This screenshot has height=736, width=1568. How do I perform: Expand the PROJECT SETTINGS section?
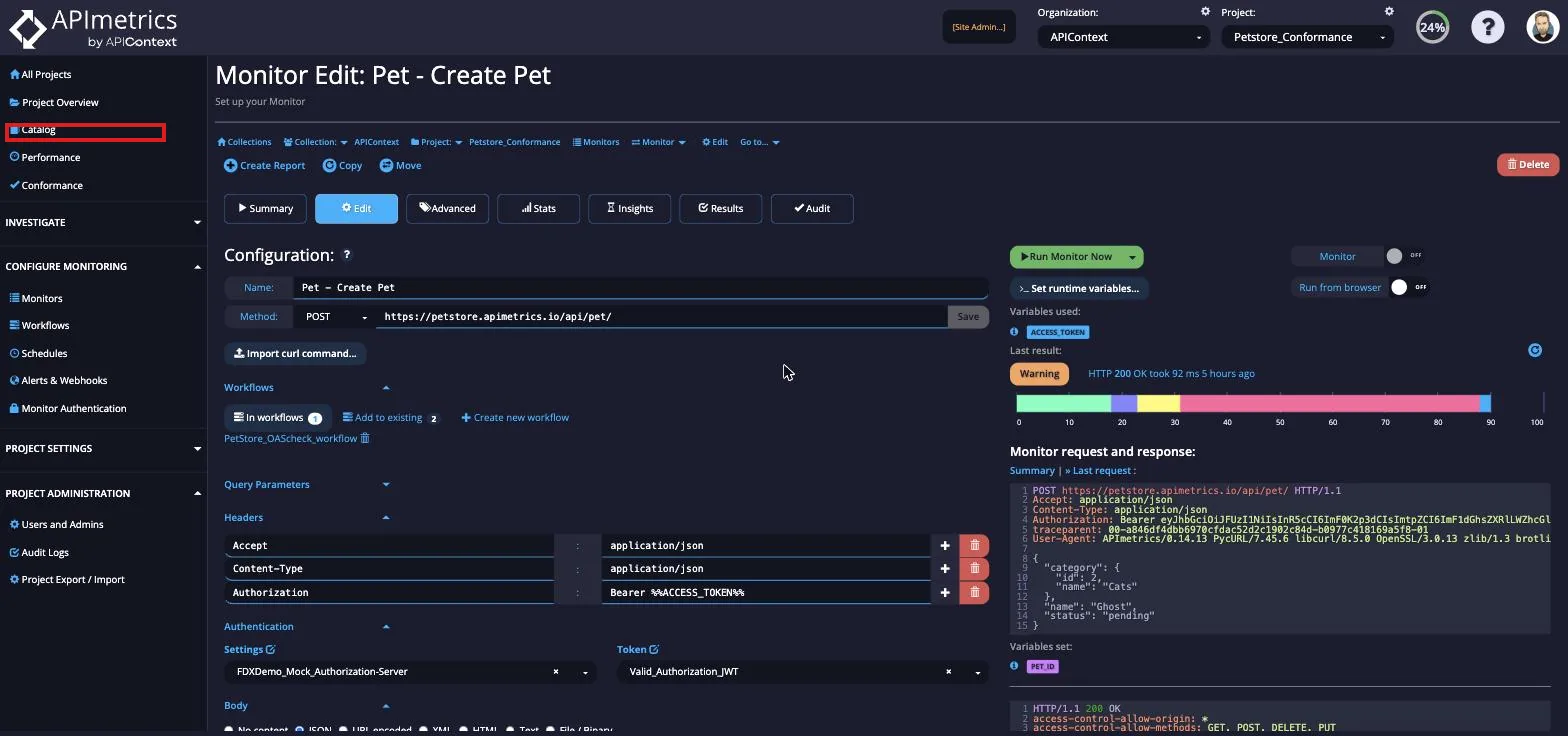pos(102,449)
